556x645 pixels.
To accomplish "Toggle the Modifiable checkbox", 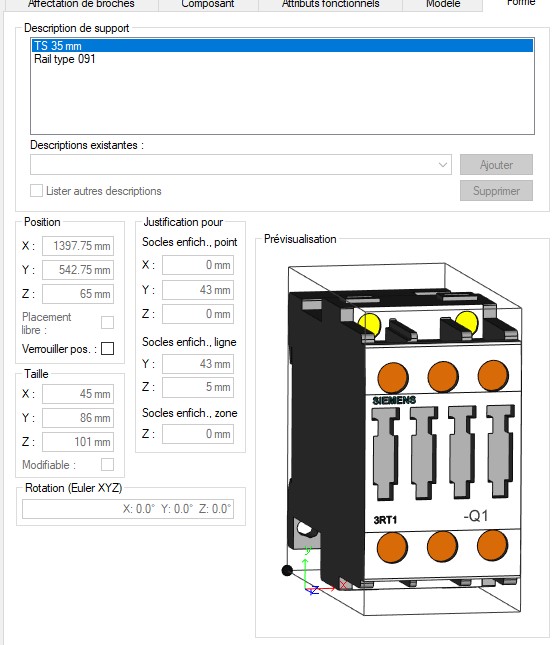I will coord(107,464).
